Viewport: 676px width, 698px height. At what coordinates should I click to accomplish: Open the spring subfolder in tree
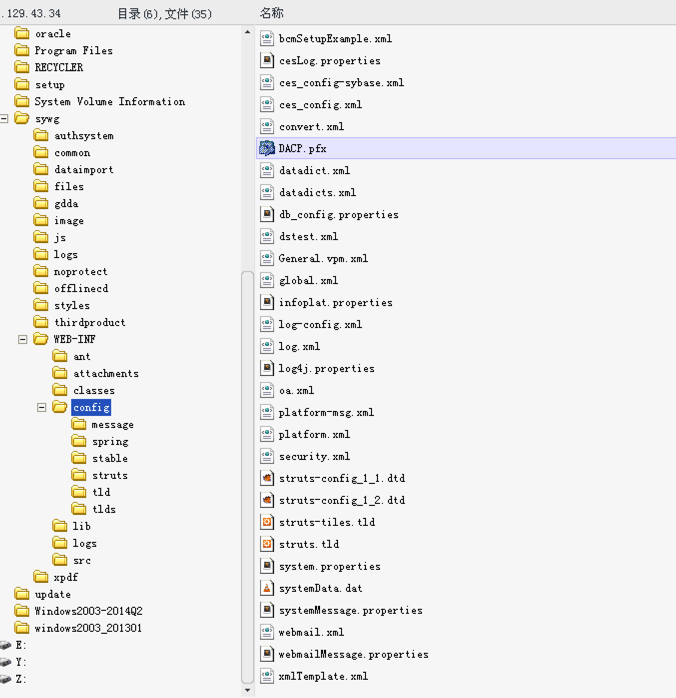tap(110, 442)
